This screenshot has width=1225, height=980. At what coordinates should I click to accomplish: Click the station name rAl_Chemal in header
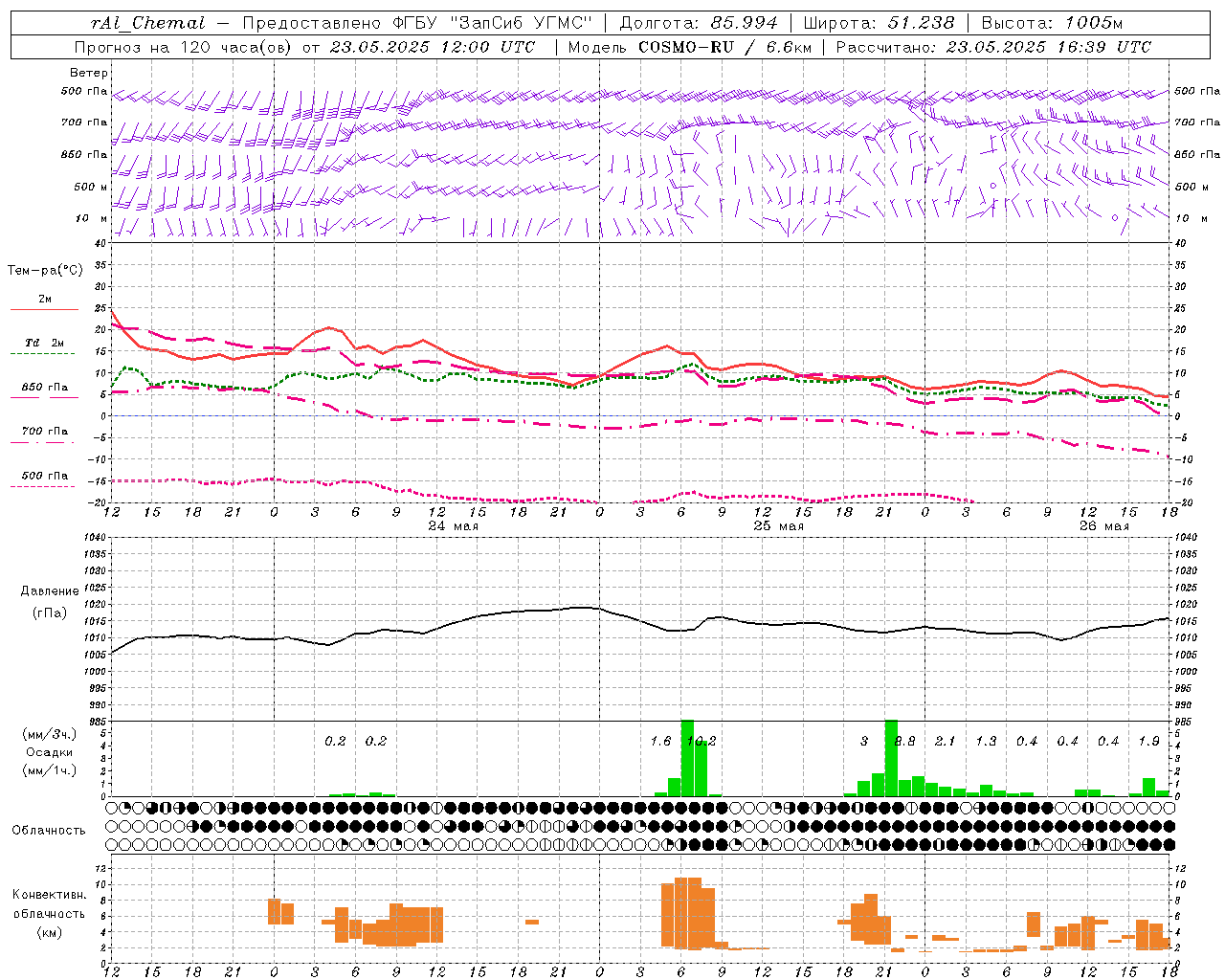coord(147,23)
